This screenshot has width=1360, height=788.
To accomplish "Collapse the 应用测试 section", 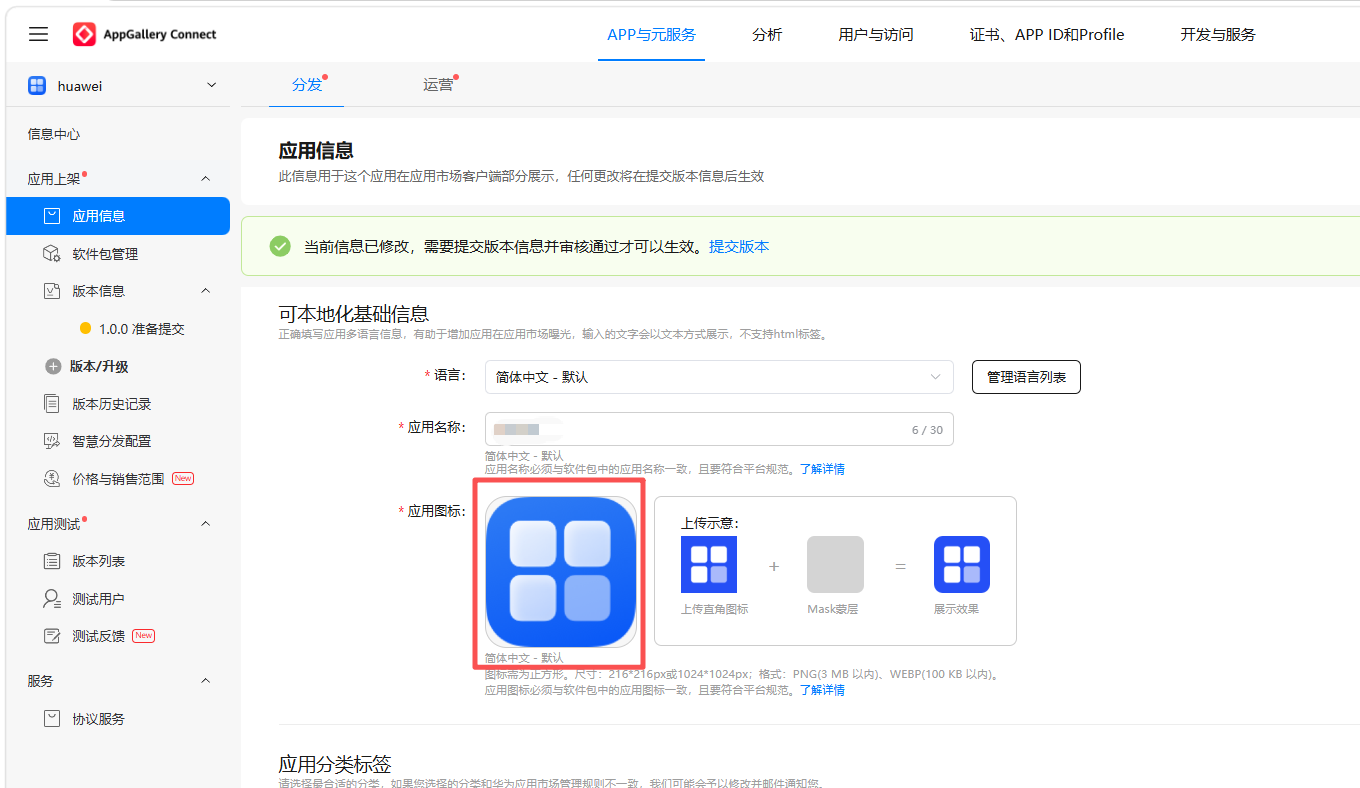I will [x=206, y=524].
